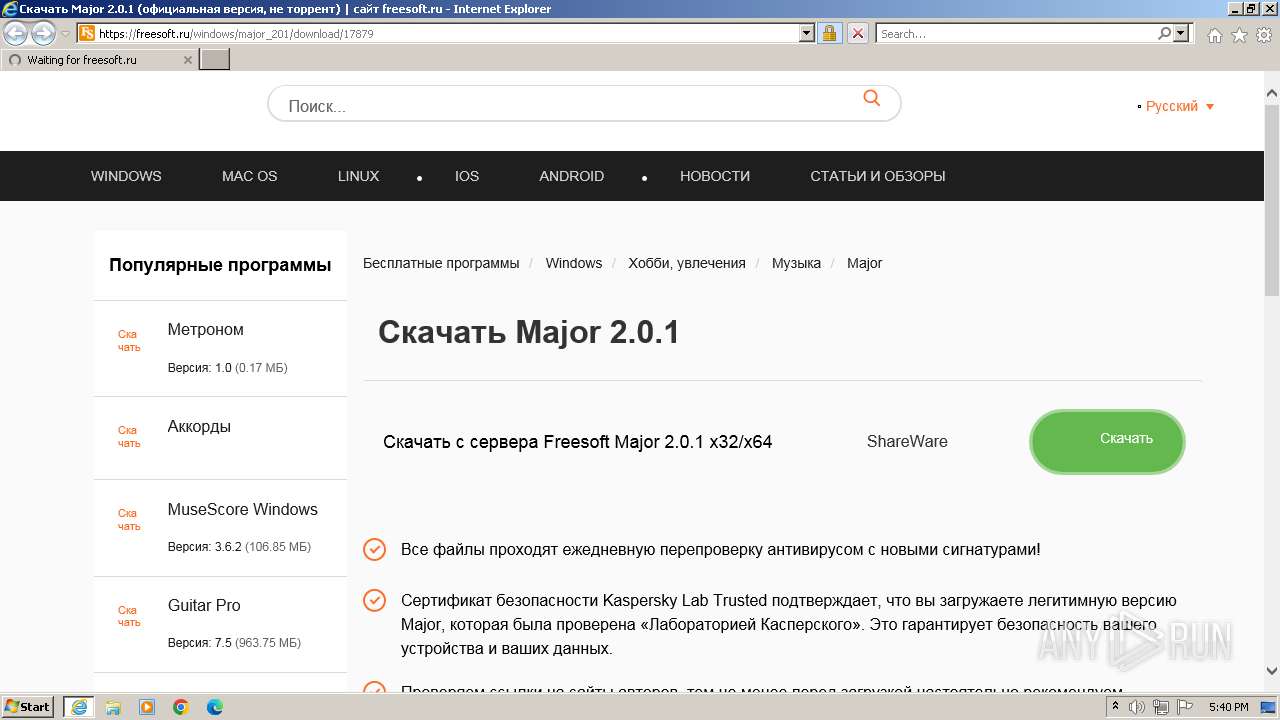
Task: Select the 'Waiting for freesoft.ru' tab
Action: coord(99,60)
